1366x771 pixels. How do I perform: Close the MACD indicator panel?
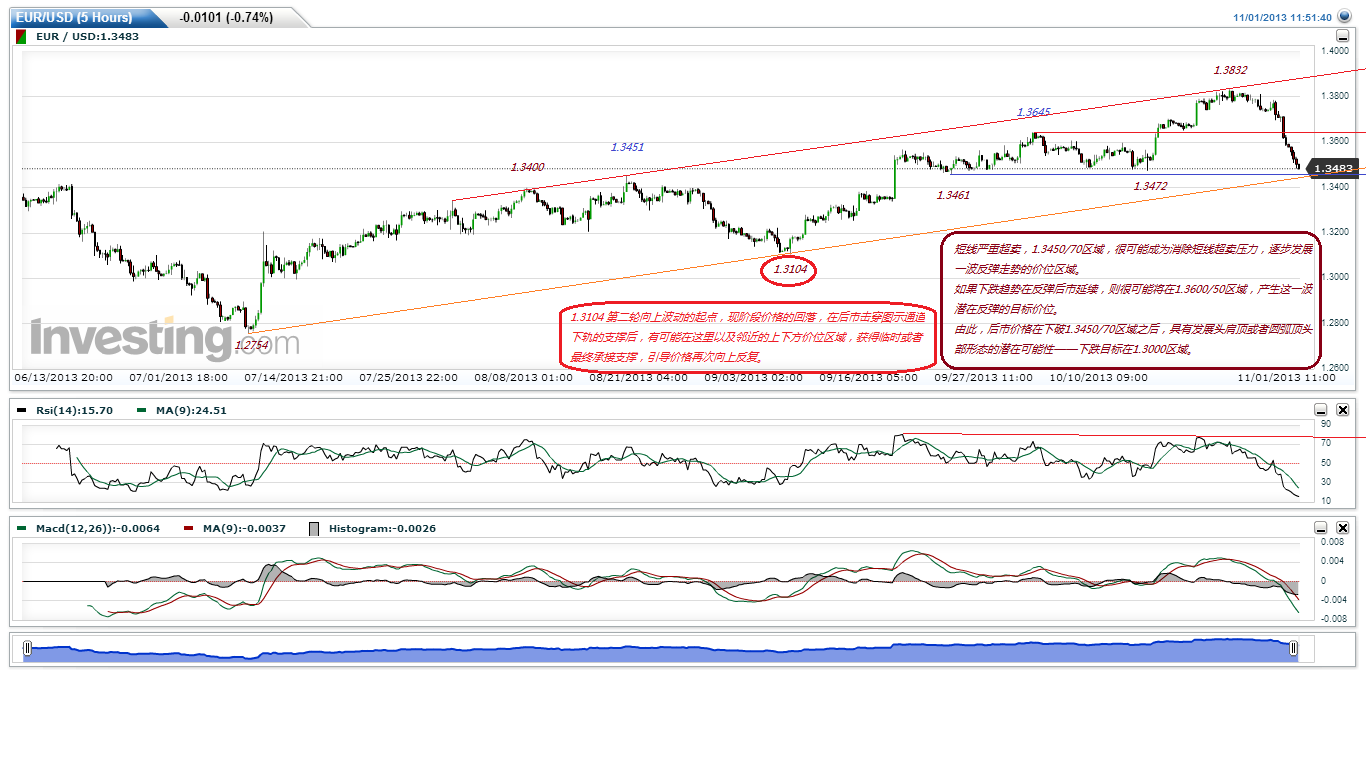(1342, 528)
